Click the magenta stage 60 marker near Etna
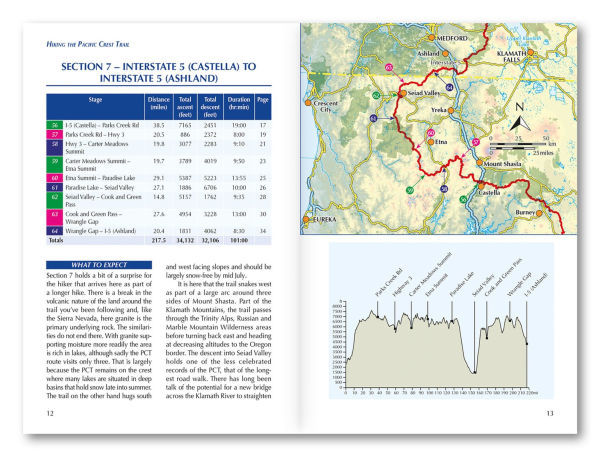Viewport: 600px width, 457px height. [x=431, y=133]
